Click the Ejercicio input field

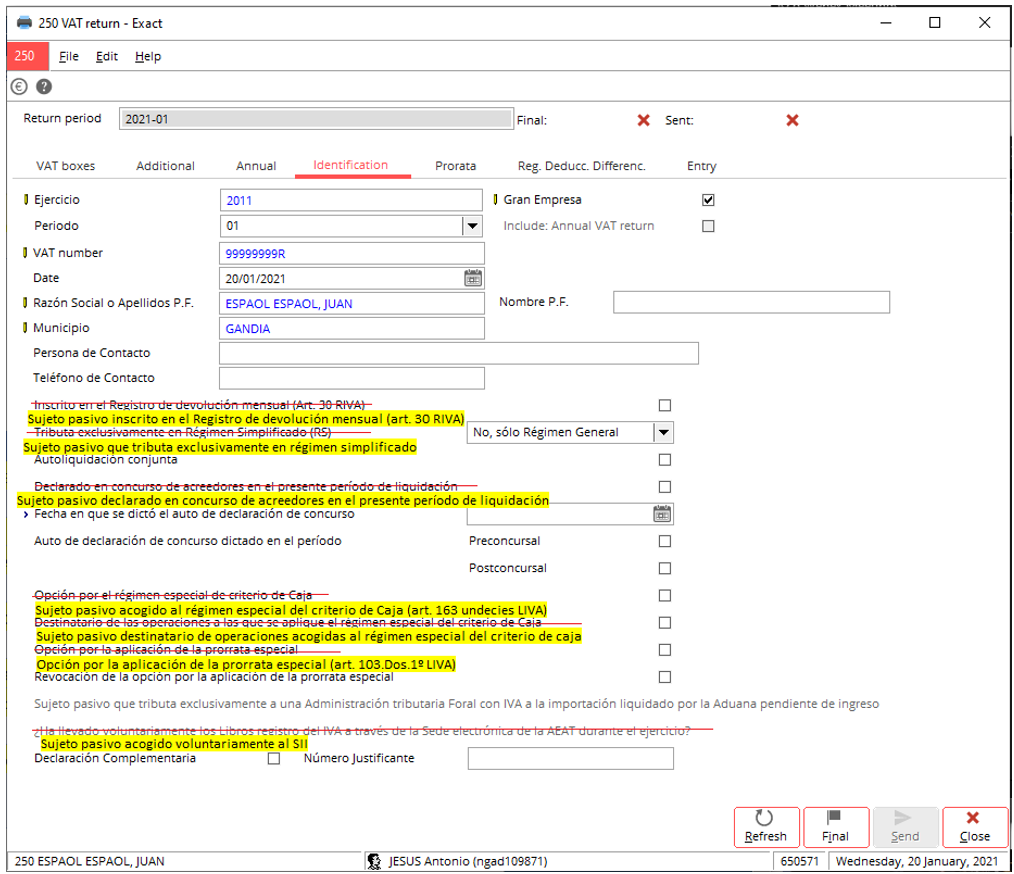coord(351,200)
